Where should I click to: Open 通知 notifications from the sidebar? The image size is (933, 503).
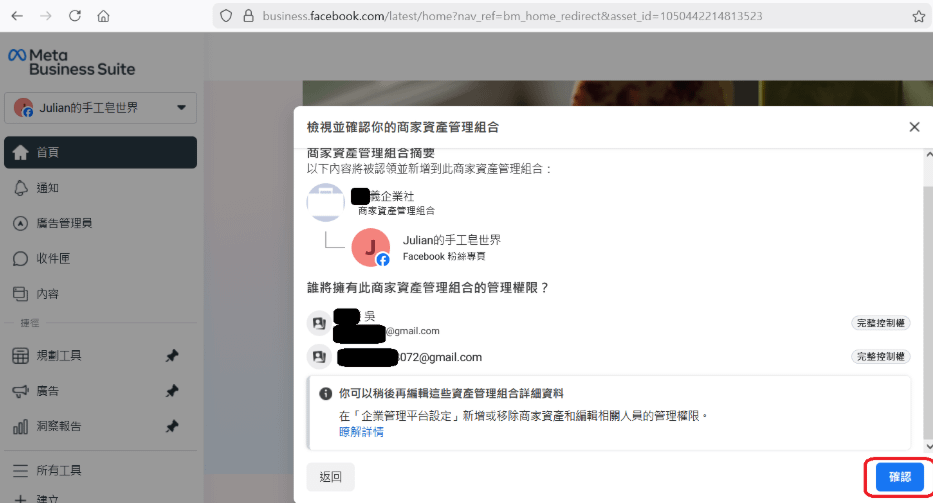pos(48,187)
